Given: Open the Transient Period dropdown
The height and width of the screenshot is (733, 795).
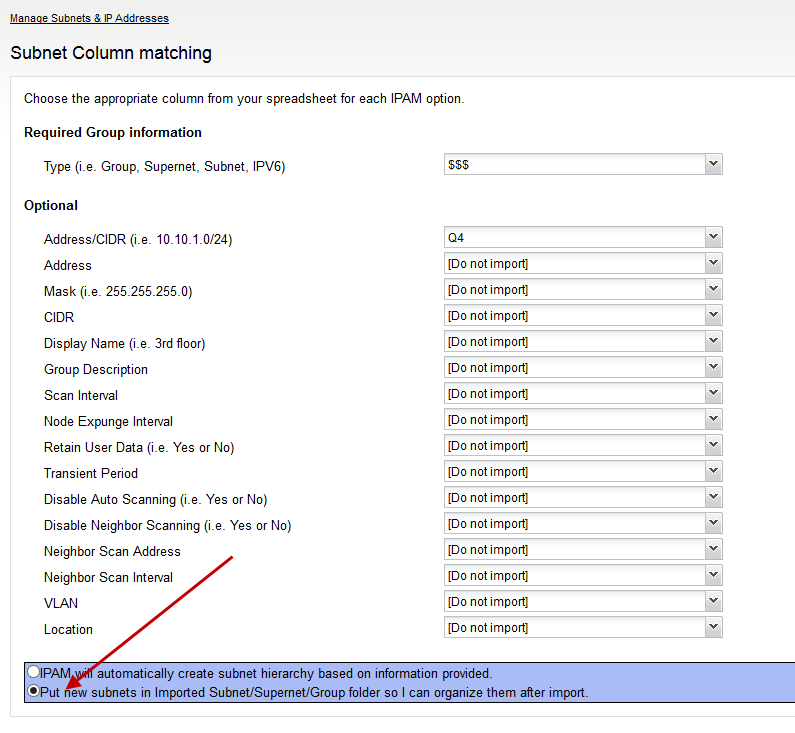Looking at the screenshot, I should pos(583,472).
